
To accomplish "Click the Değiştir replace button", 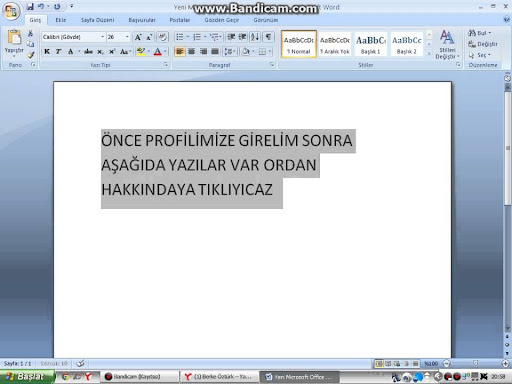I will point(483,44).
